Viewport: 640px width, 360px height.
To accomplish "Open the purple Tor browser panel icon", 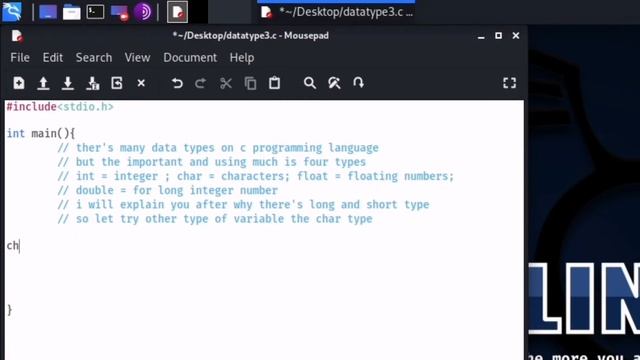I will pos(143,12).
